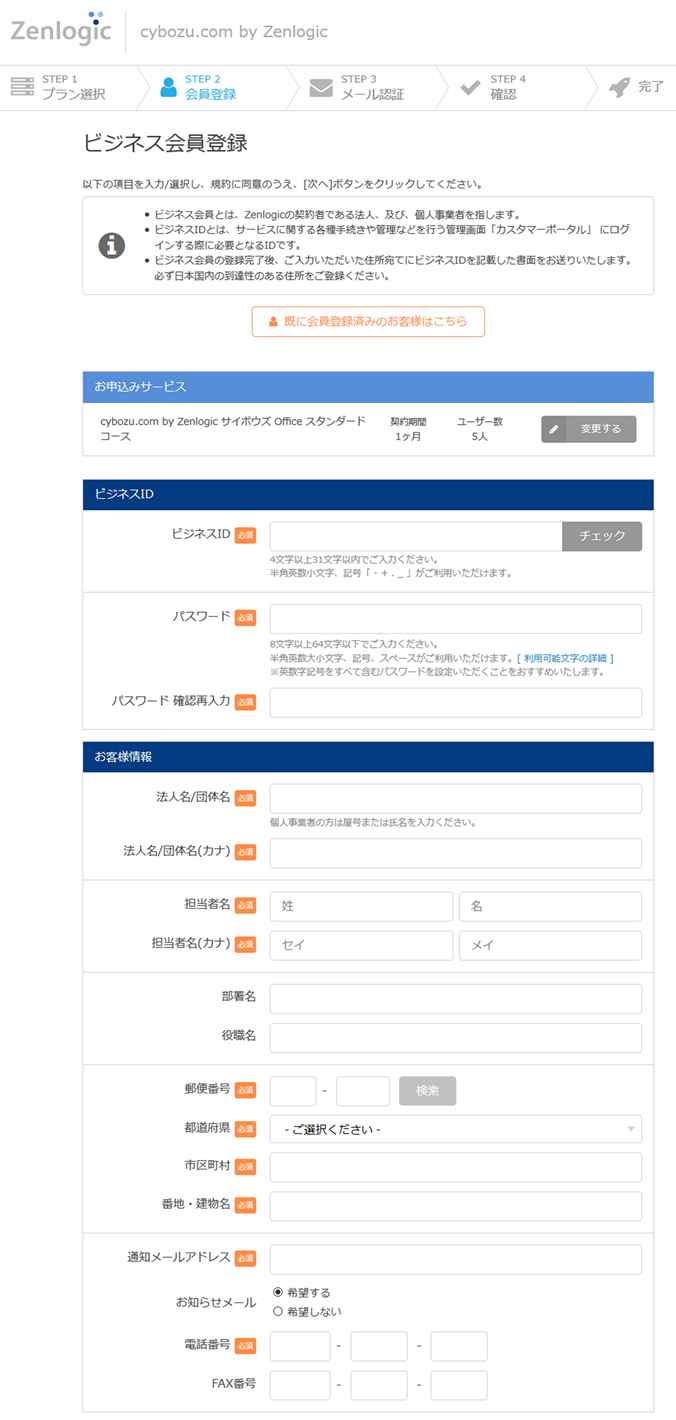This screenshot has height=1420, width=676.
Task: Click middle FAX番号 box
Action: tap(379, 1385)
